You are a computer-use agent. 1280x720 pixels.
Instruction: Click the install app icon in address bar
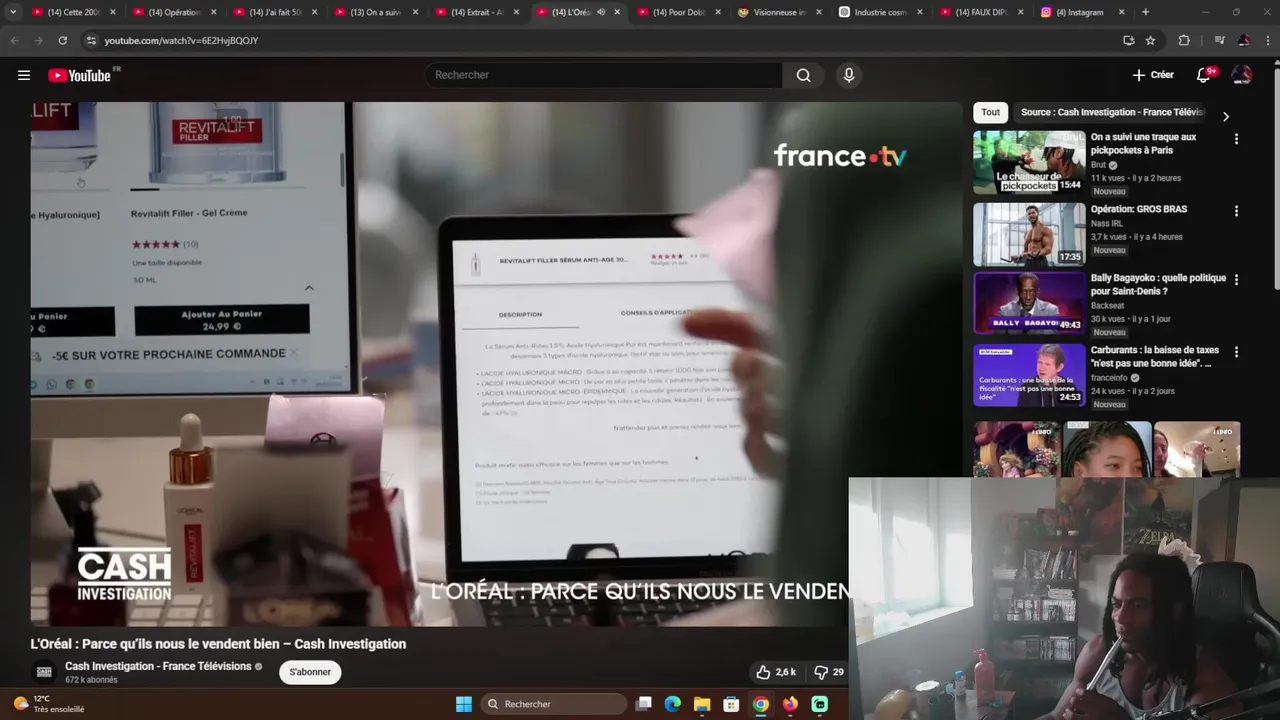click(x=1129, y=40)
